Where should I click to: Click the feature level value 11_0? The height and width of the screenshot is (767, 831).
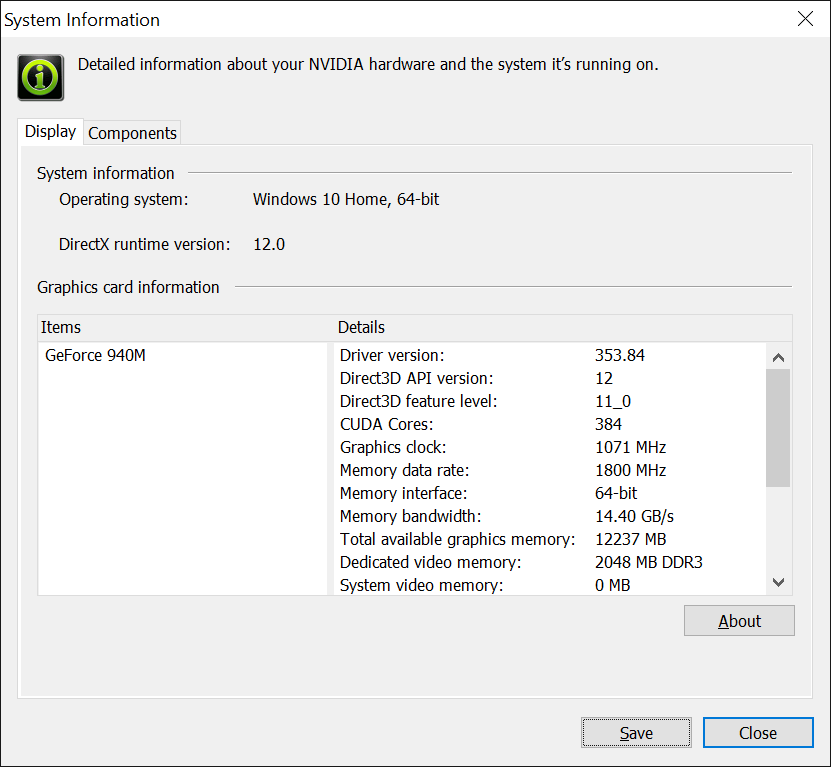pyautogui.click(x=613, y=401)
